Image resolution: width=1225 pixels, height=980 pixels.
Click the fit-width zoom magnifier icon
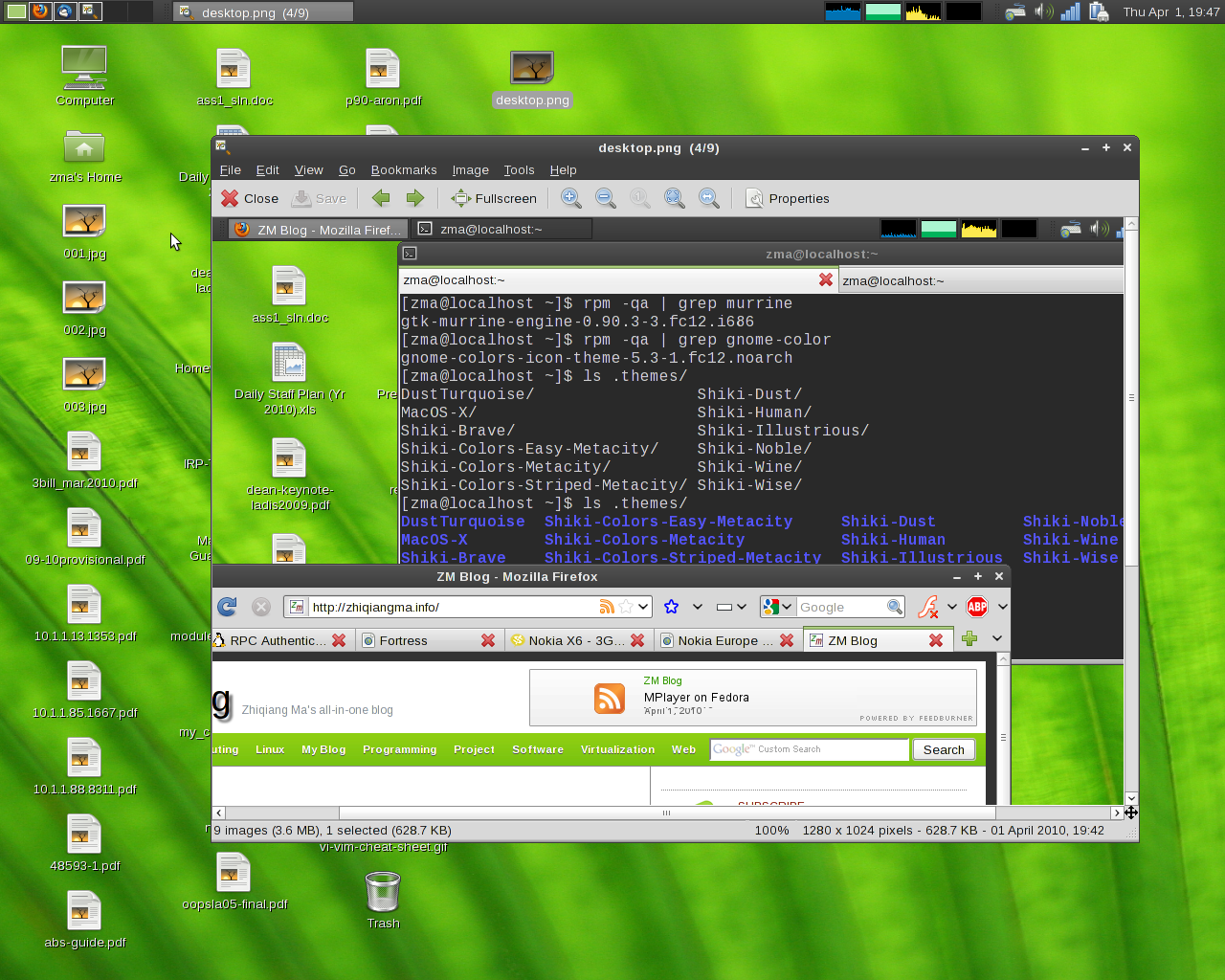click(709, 198)
